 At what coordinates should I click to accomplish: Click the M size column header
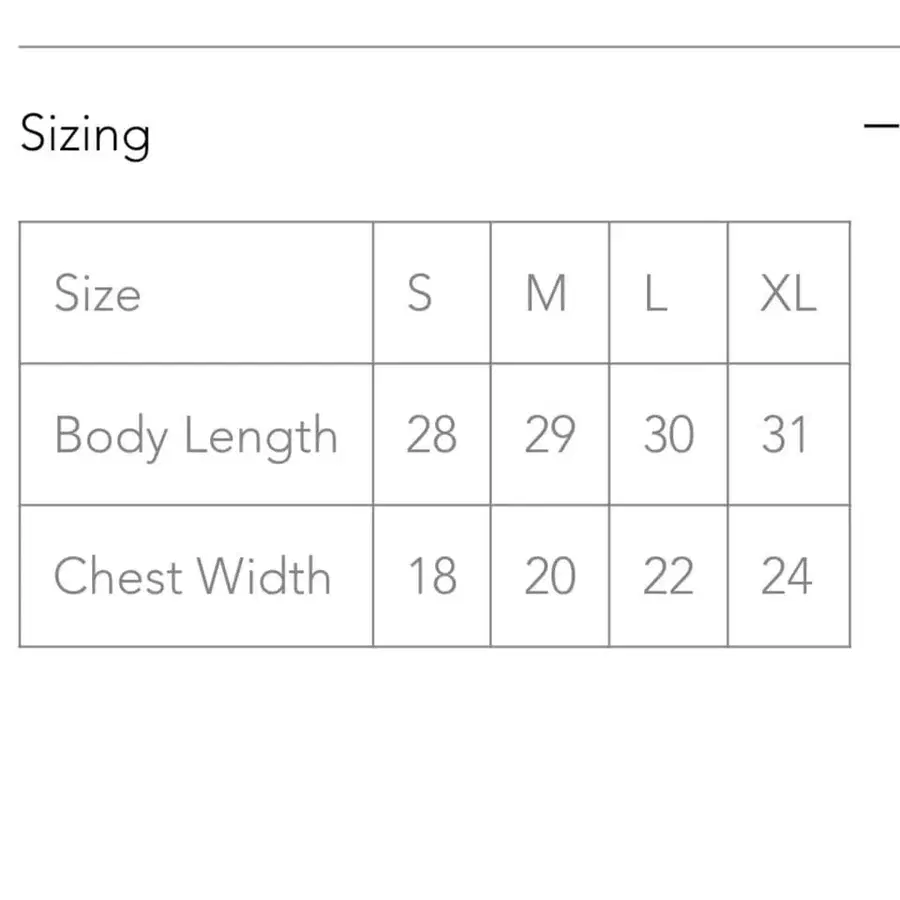tap(546, 294)
